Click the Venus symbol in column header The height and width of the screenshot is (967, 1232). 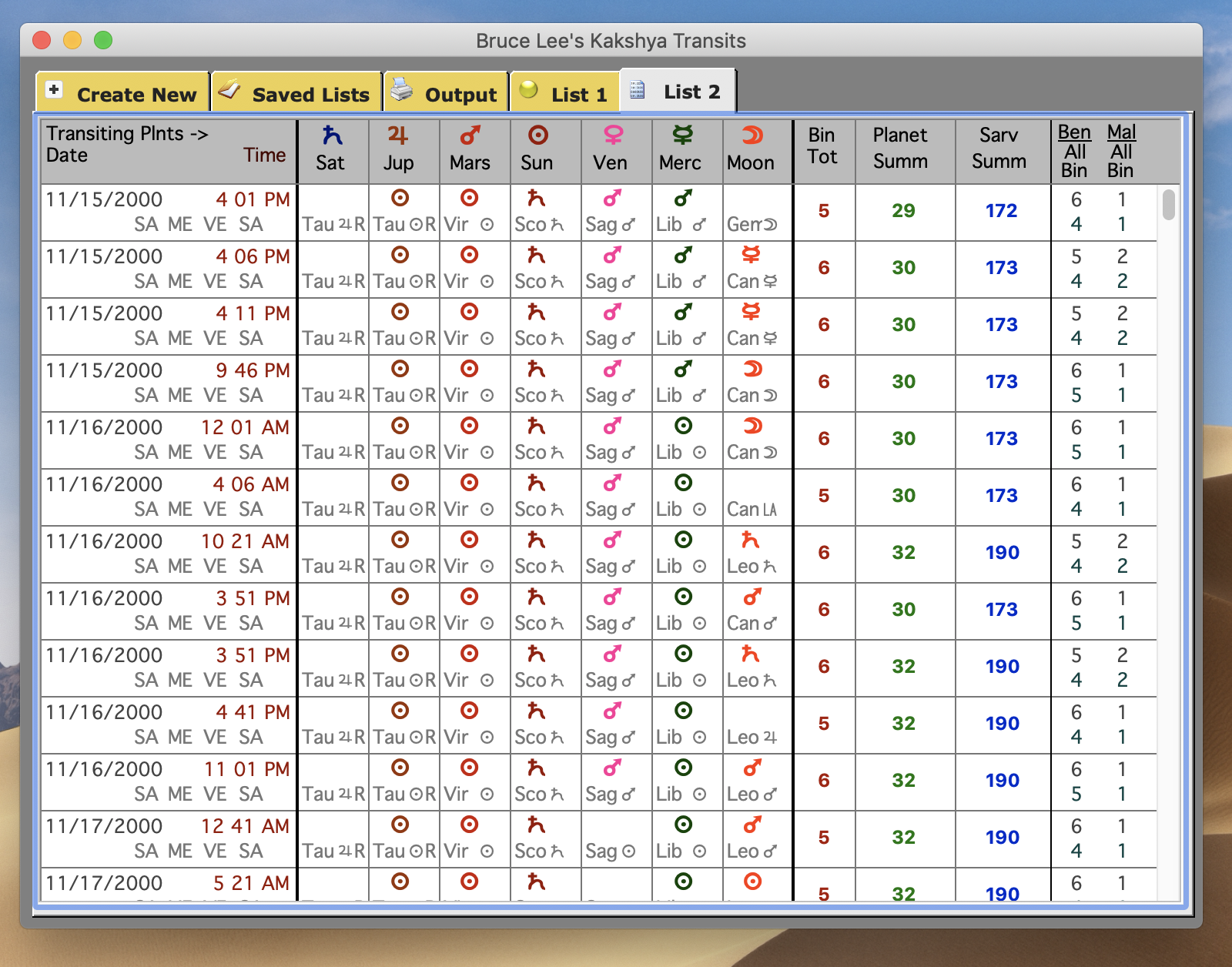tap(613, 136)
